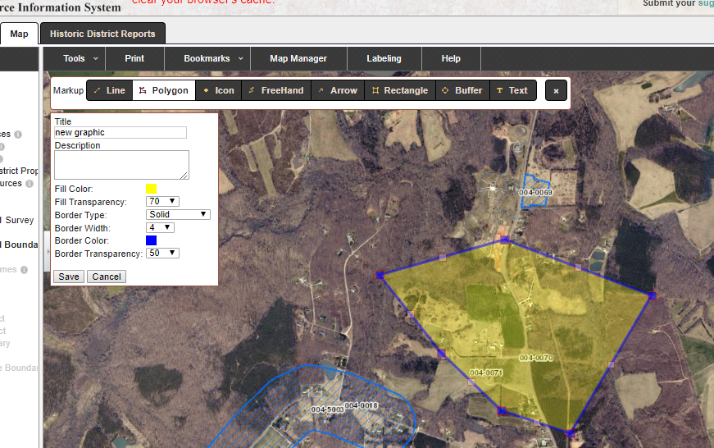Click the 004-0069 parcel label
This screenshot has height=448, width=714.
click(x=536, y=193)
